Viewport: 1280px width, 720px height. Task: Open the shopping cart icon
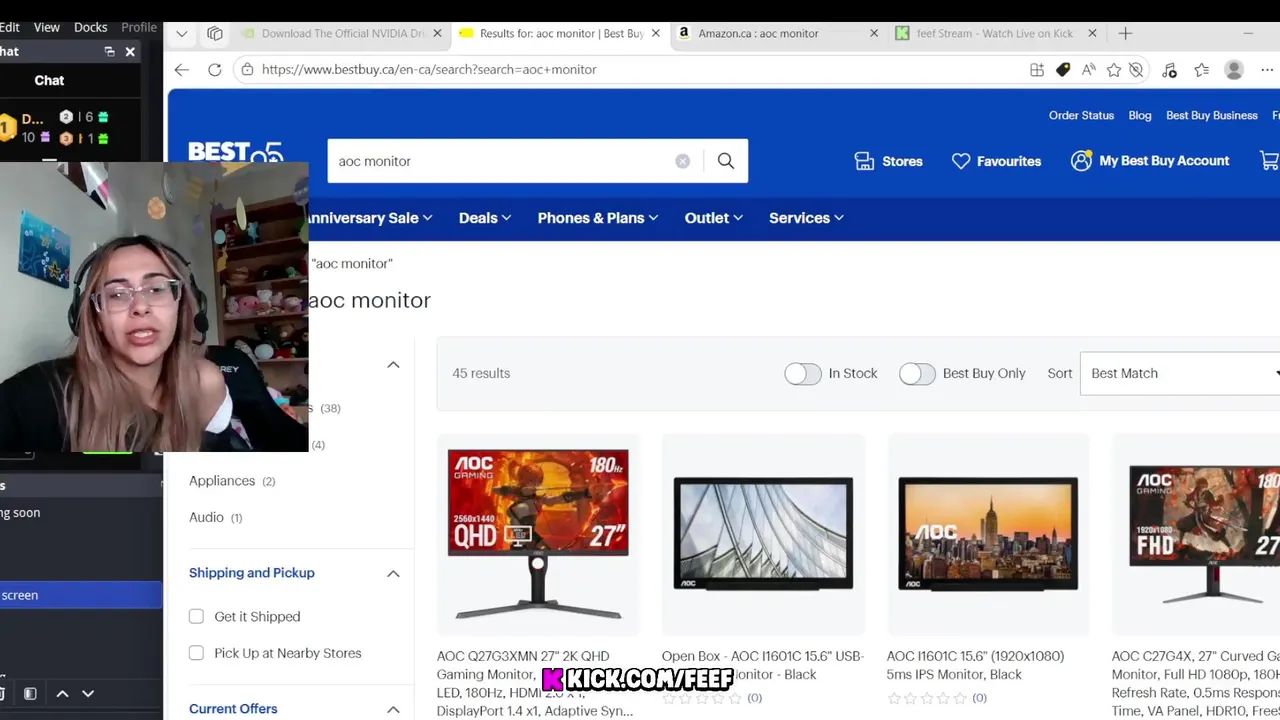pyautogui.click(x=1269, y=161)
